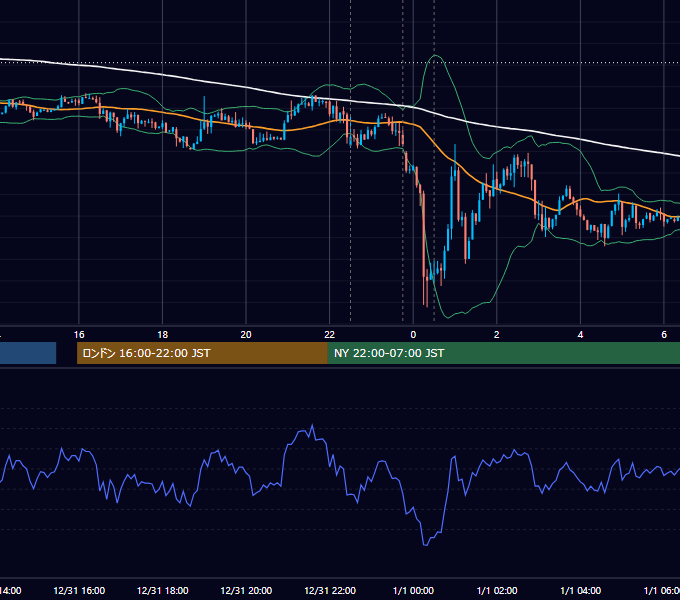Image resolution: width=680 pixels, height=600 pixels.
Task: Click the 20 hour label on price chart axis
Action: (x=246, y=335)
